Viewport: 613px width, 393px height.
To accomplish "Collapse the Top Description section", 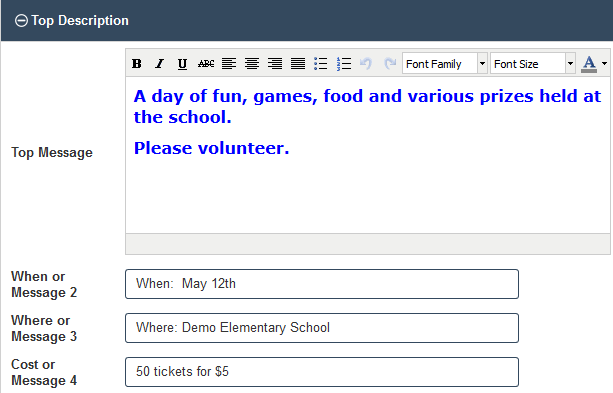I will (x=21, y=20).
